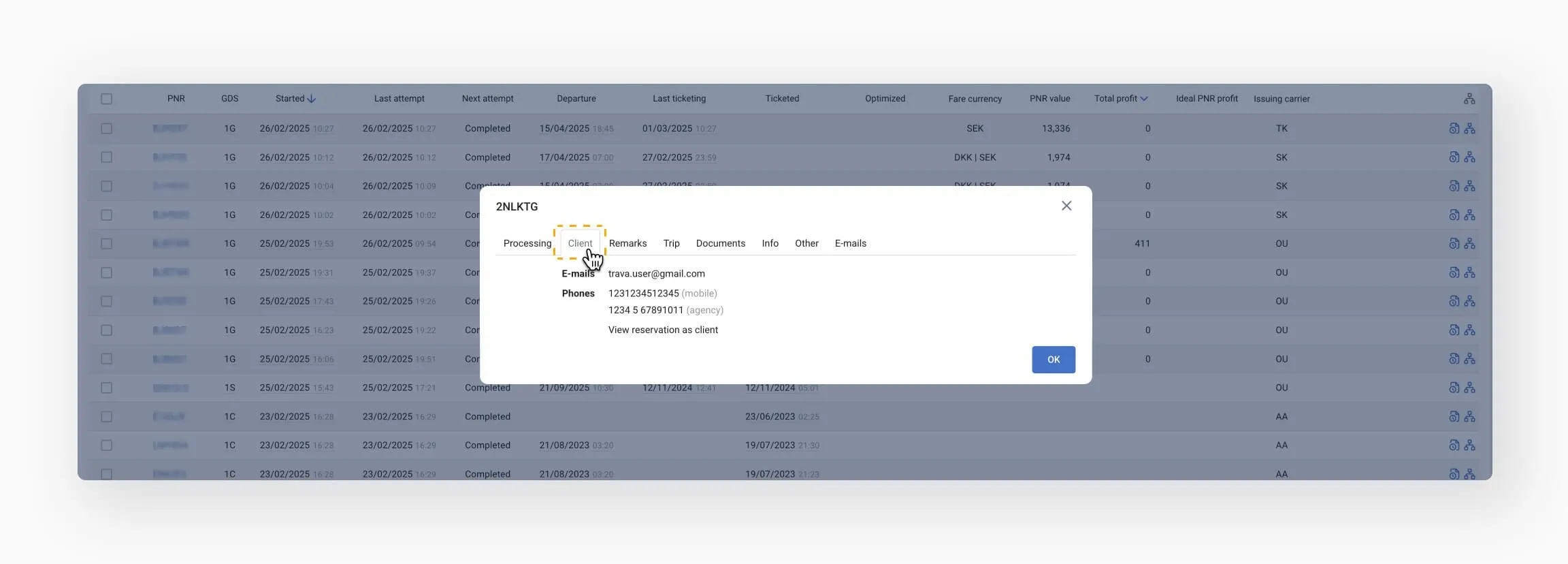Toggle the select-all checkbox in the table header
The width and height of the screenshot is (1568, 564).
[107, 99]
